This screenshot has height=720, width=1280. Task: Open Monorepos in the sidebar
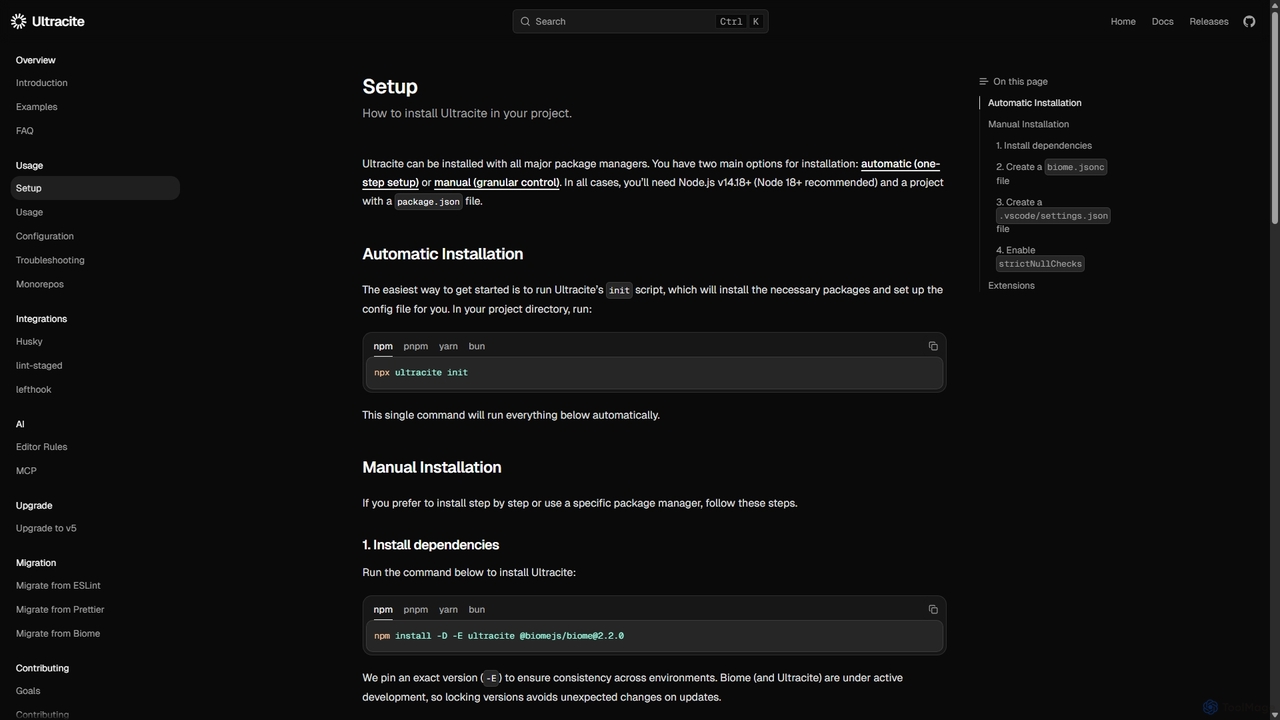click(x=40, y=284)
